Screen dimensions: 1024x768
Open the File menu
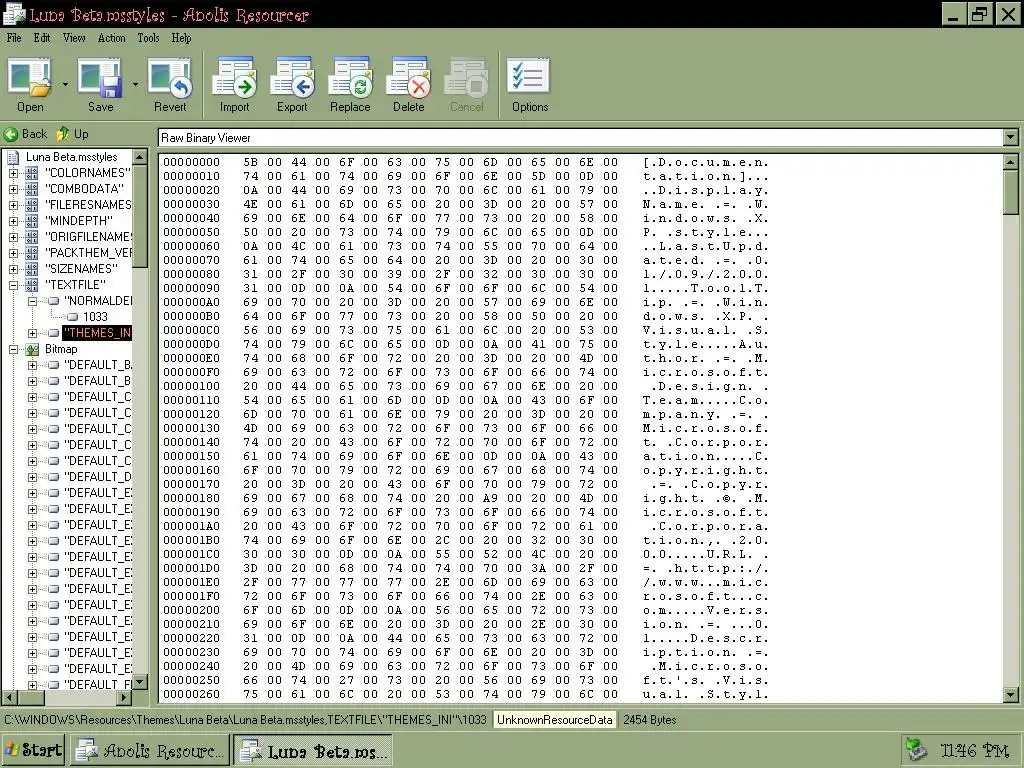coord(14,38)
